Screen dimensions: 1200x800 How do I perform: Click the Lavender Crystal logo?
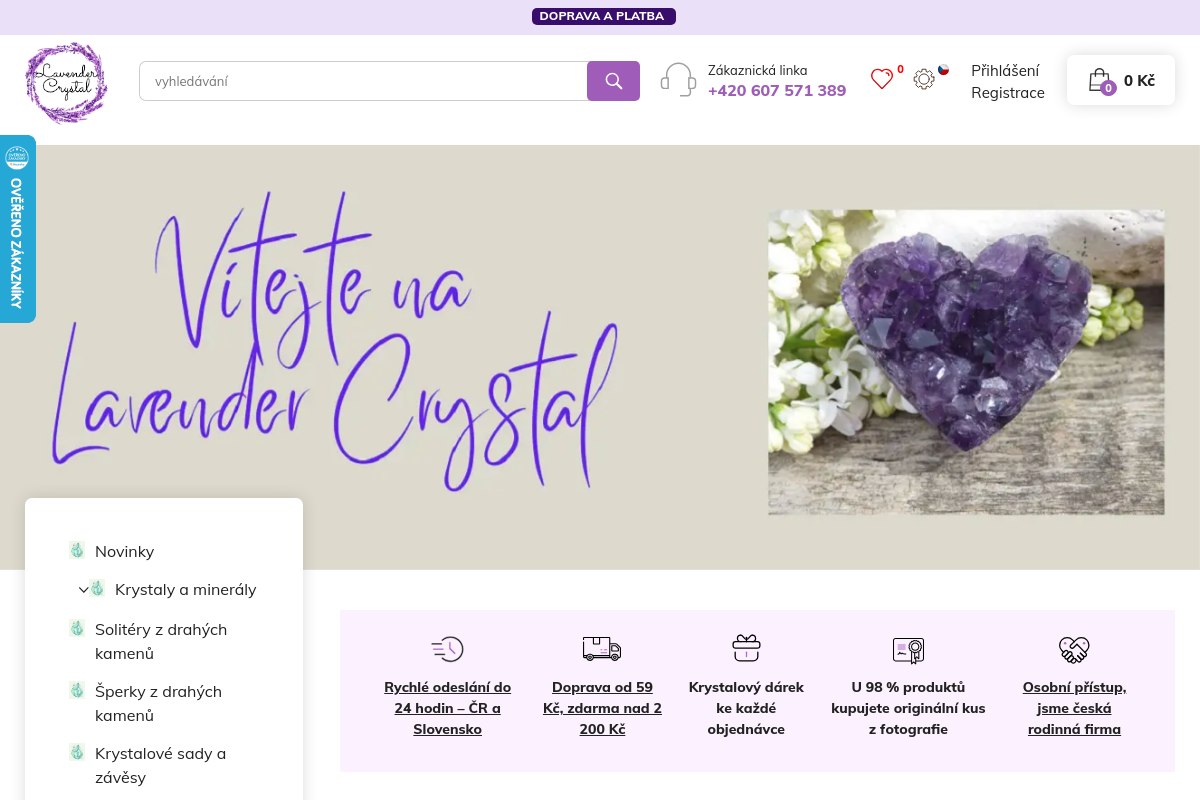[x=66, y=82]
